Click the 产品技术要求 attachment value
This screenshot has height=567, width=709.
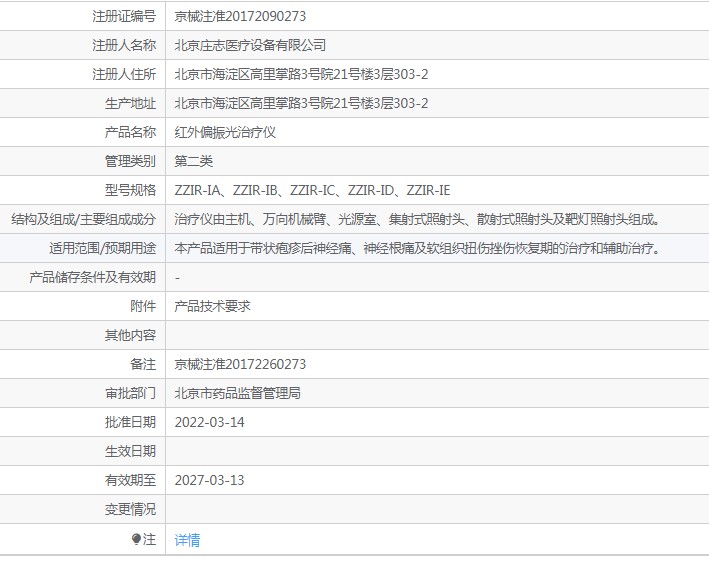click(212, 306)
